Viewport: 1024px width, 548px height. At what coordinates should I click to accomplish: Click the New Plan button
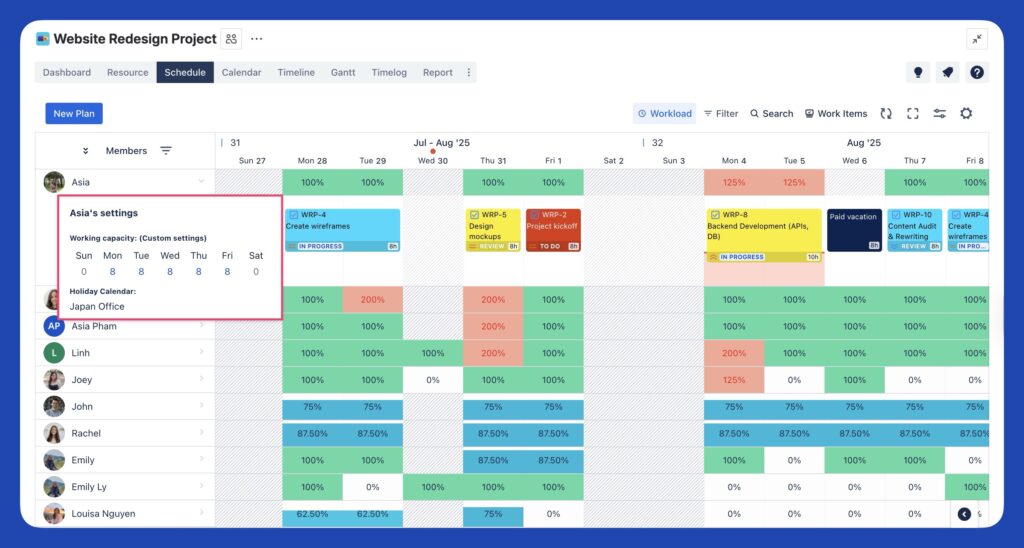[74, 114]
